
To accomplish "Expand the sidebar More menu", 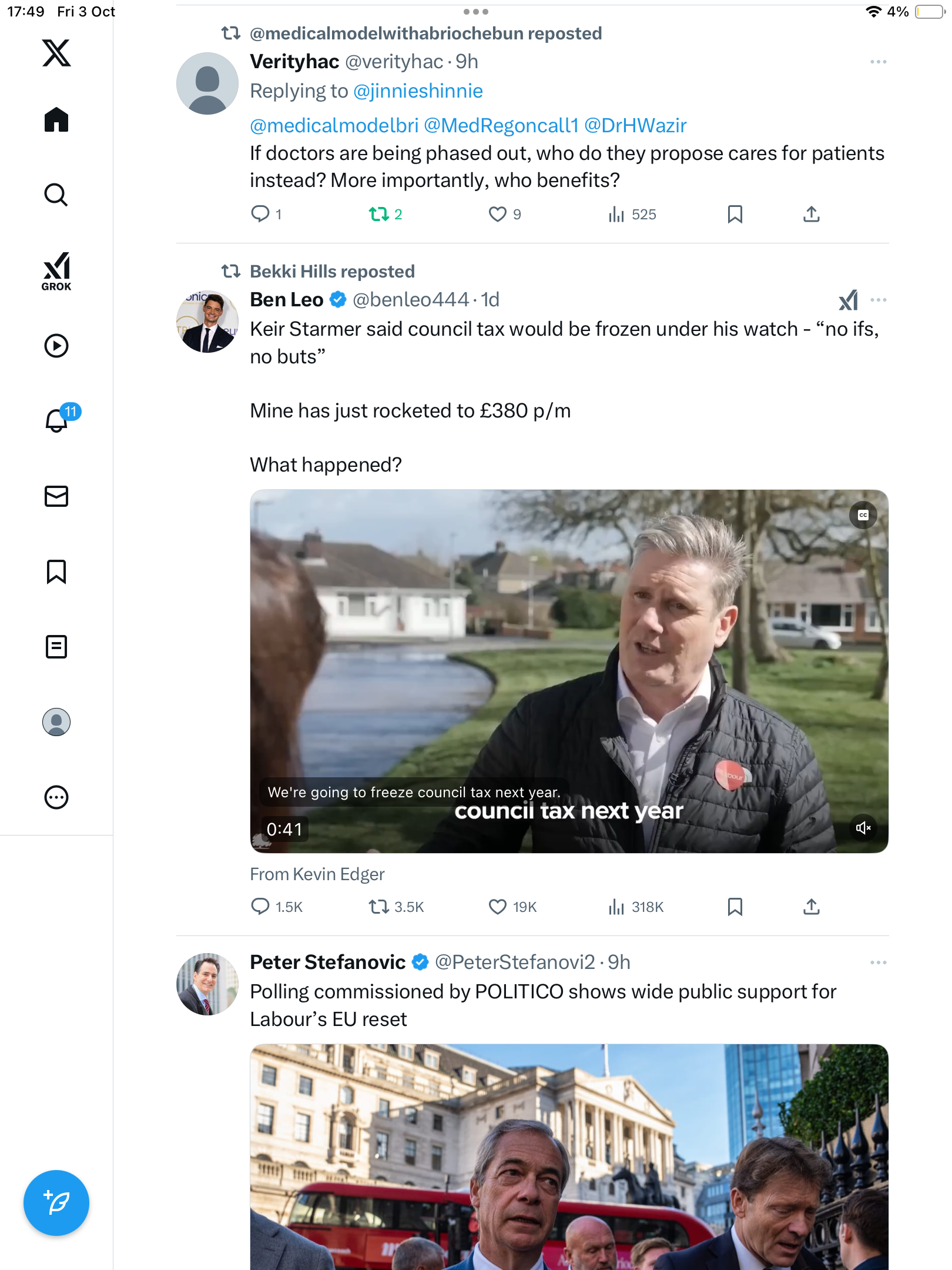I will tap(56, 797).
